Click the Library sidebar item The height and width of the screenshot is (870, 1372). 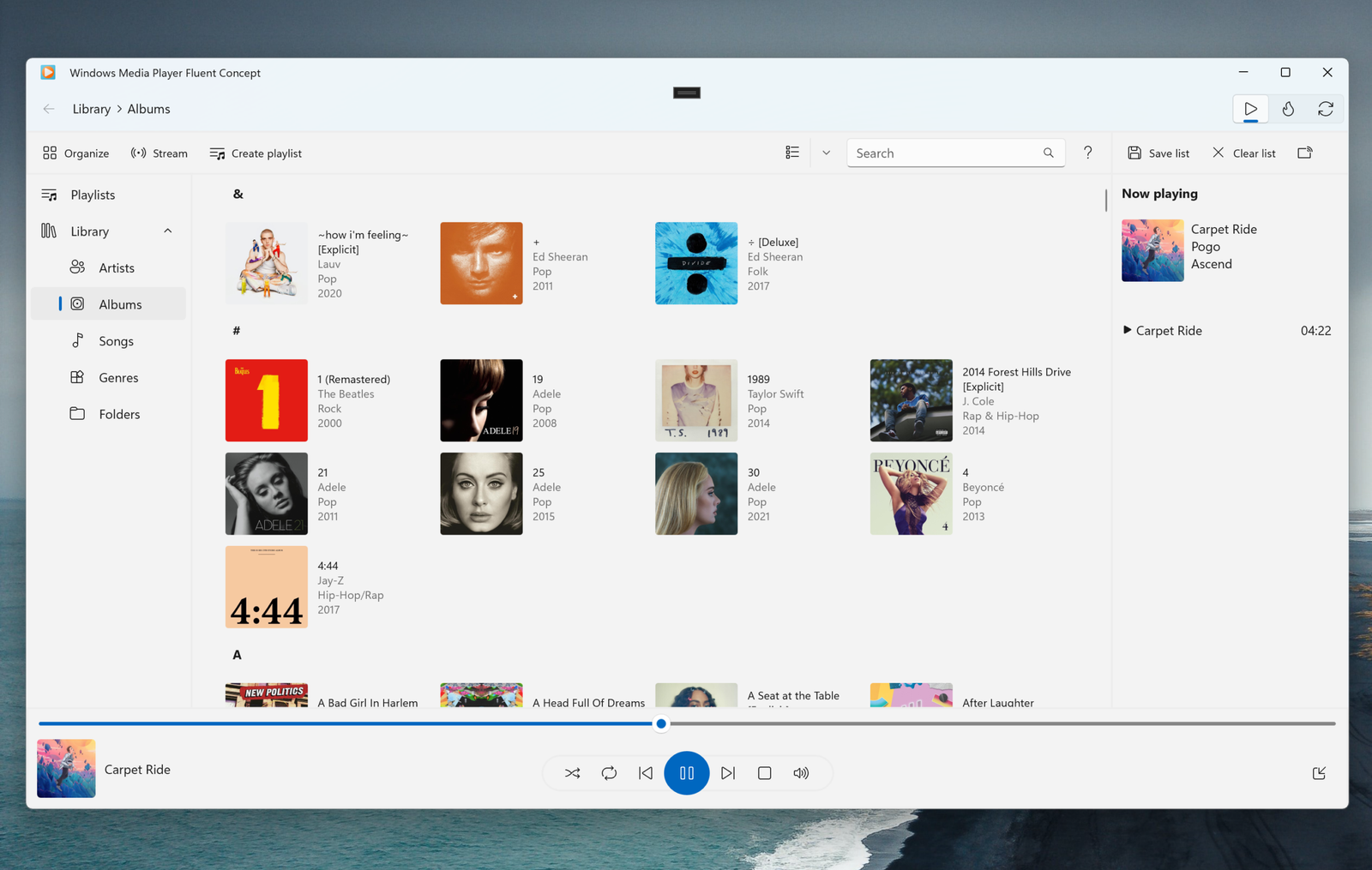(x=107, y=231)
